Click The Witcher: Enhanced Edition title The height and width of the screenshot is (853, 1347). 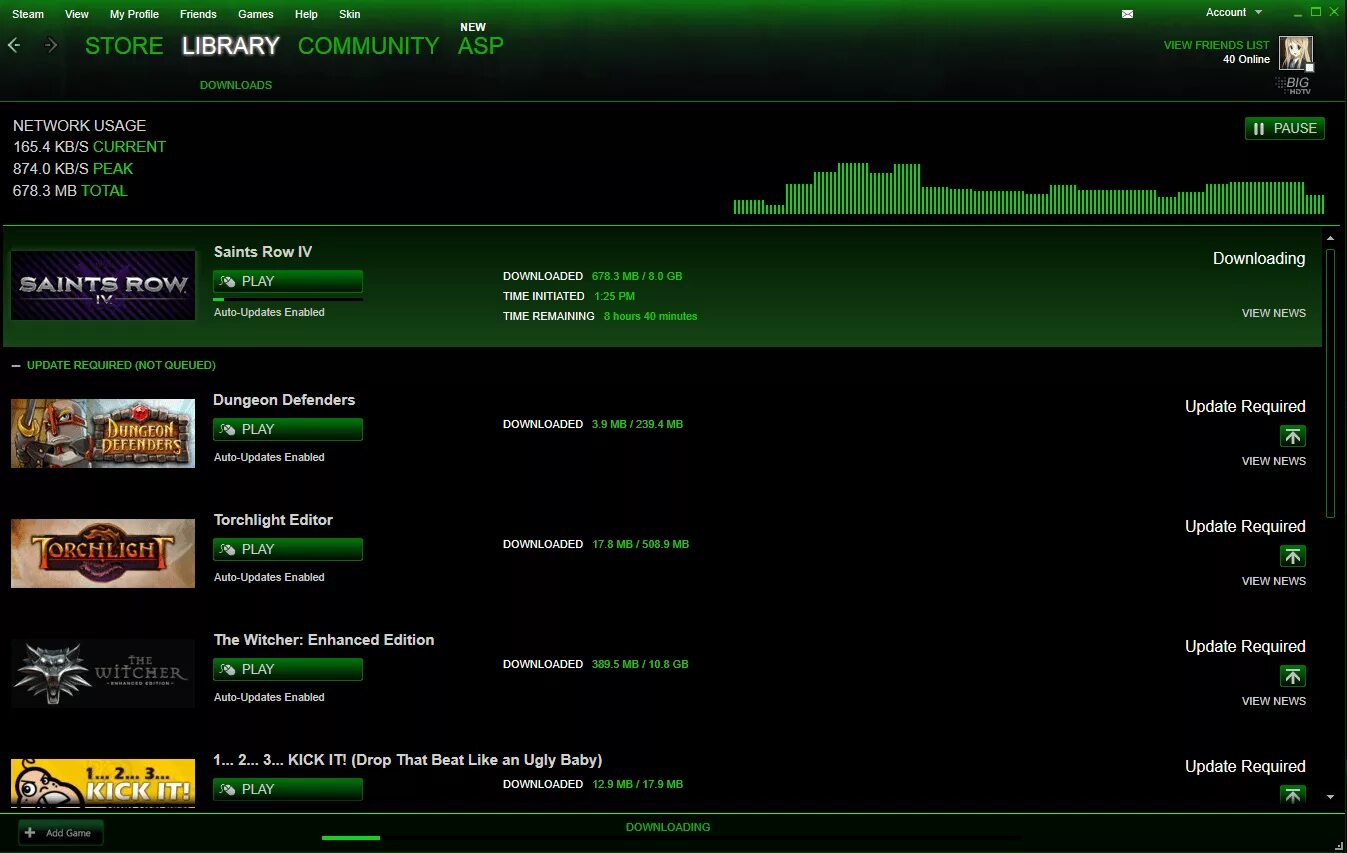click(324, 640)
